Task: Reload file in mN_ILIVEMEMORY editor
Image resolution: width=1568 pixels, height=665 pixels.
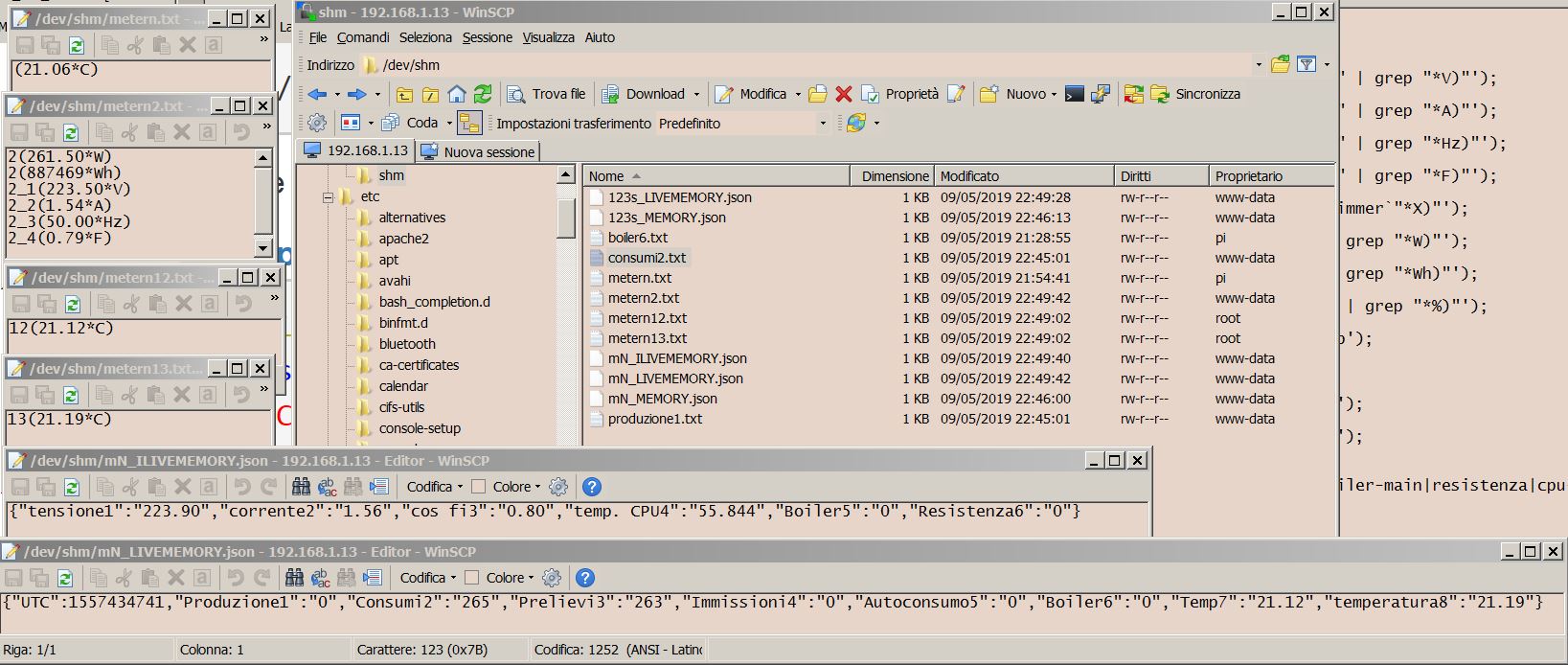Action: coord(72,487)
